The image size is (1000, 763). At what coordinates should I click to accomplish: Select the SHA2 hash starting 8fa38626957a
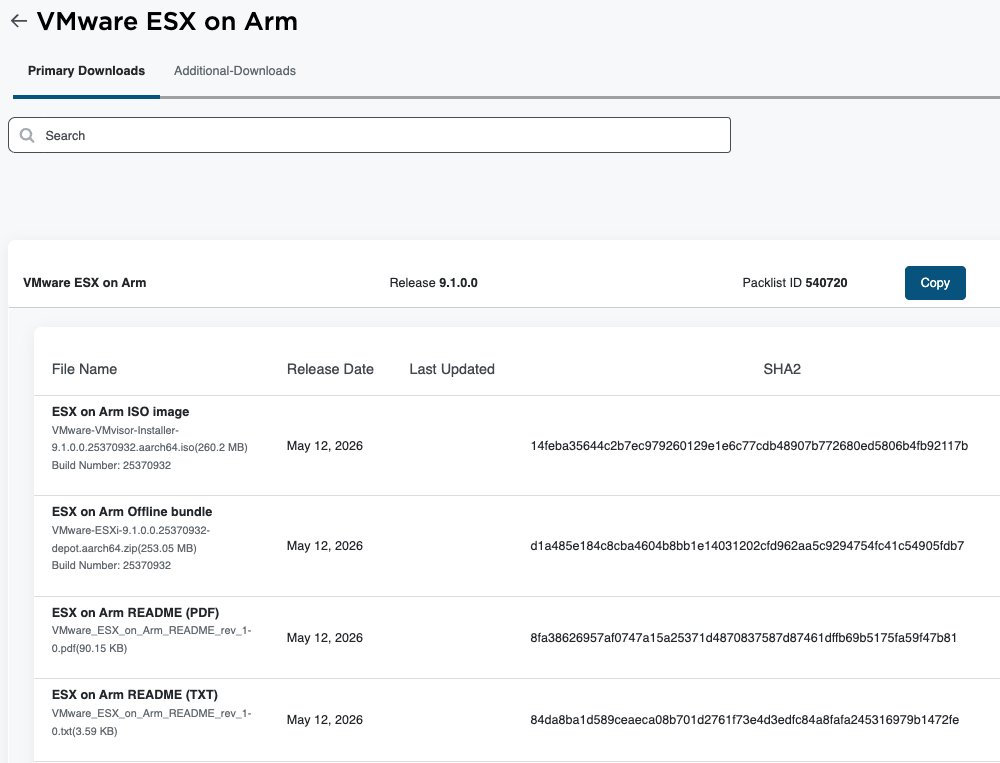click(x=743, y=638)
